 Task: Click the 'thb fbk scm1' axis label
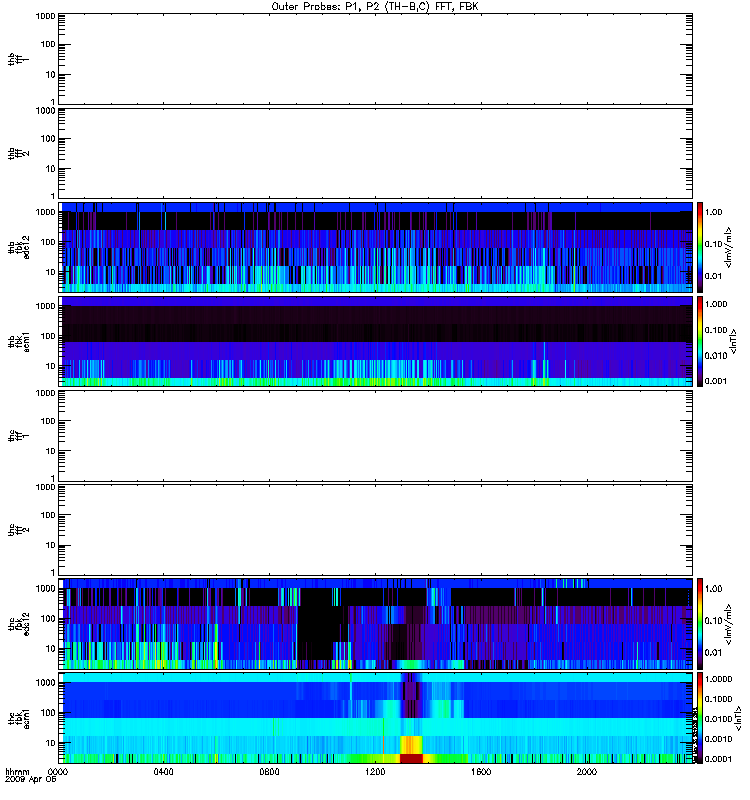pos(19,341)
